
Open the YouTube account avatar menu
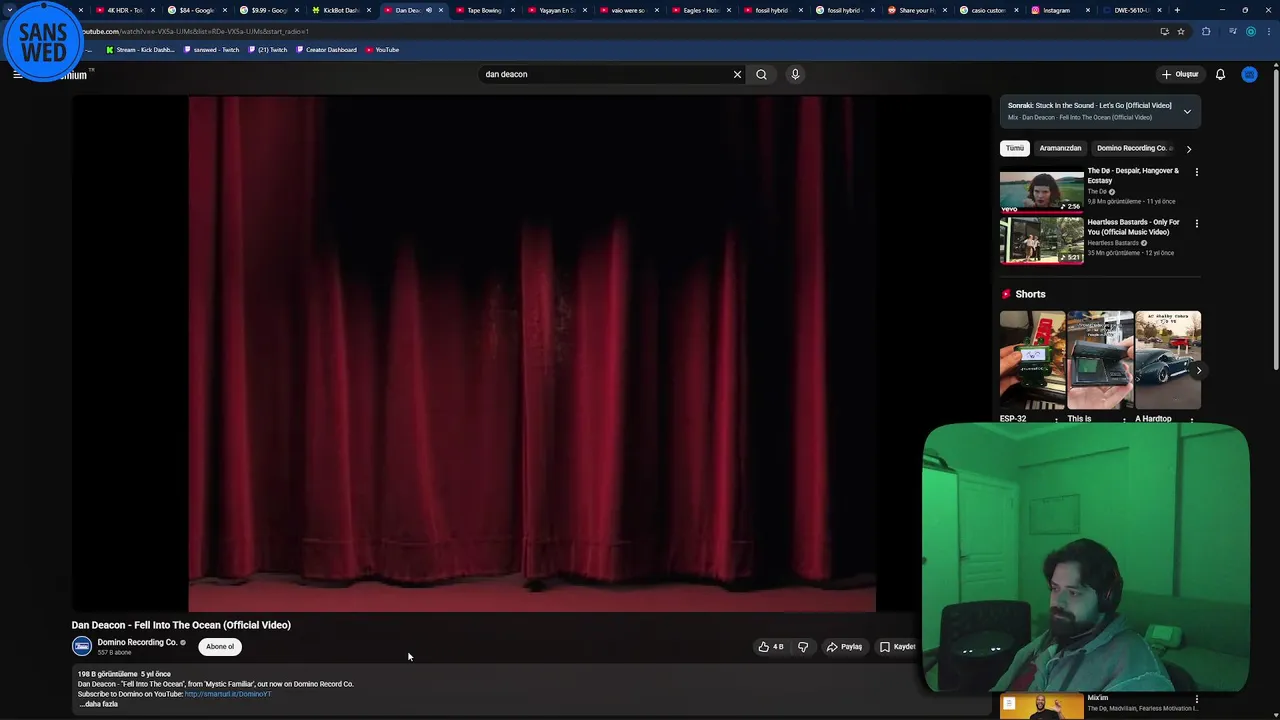(1249, 74)
